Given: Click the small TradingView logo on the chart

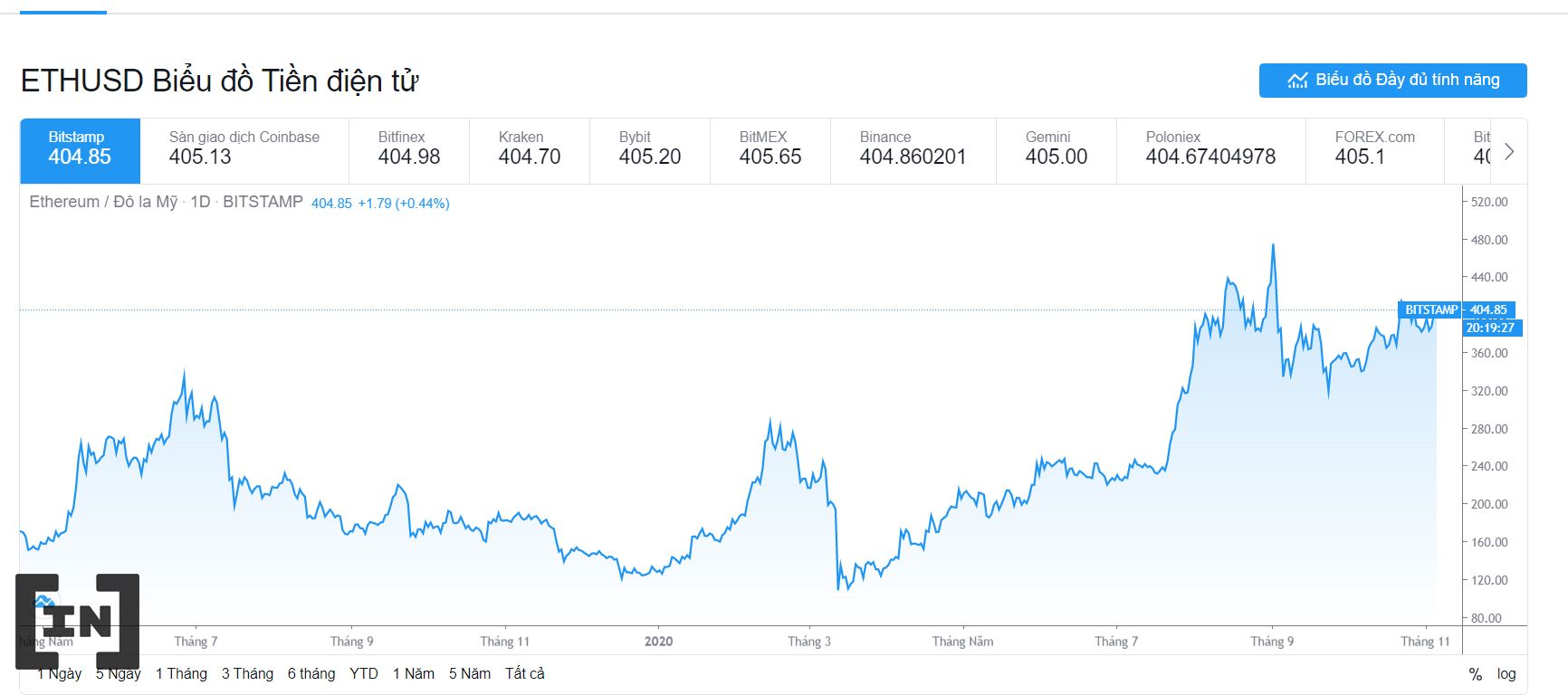Looking at the screenshot, I should pos(43,601).
